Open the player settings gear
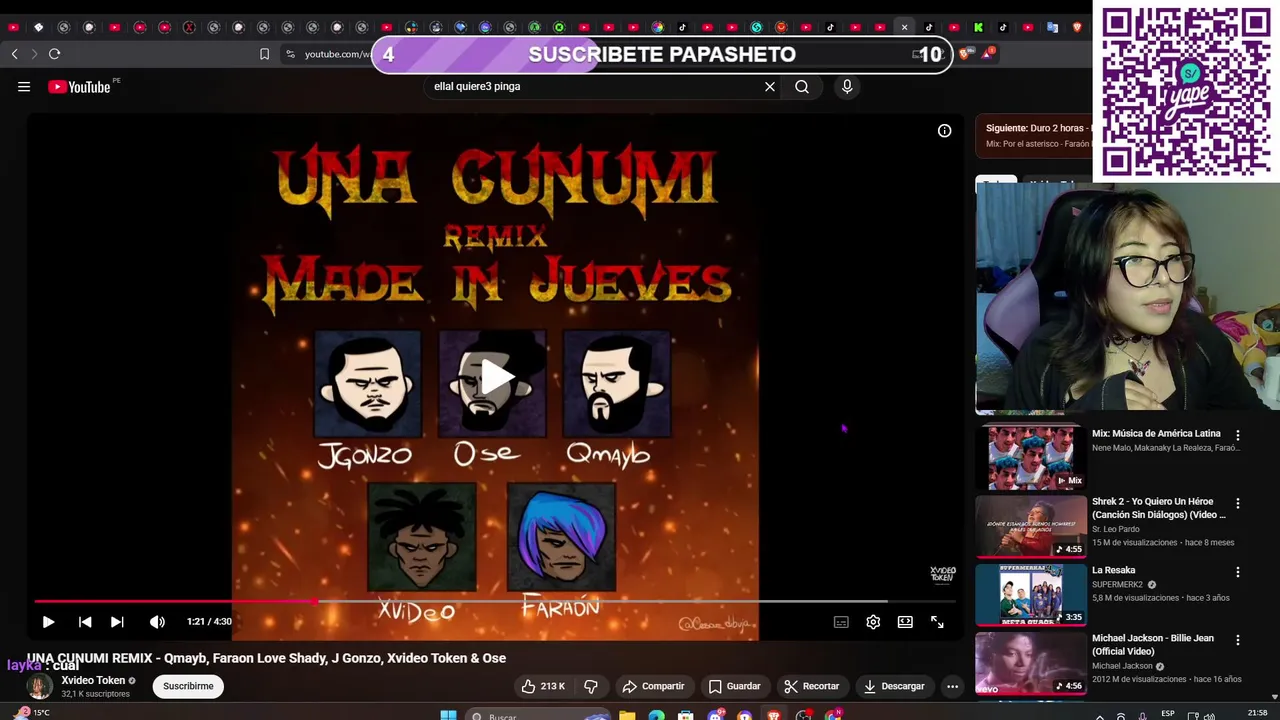 tap(873, 622)
